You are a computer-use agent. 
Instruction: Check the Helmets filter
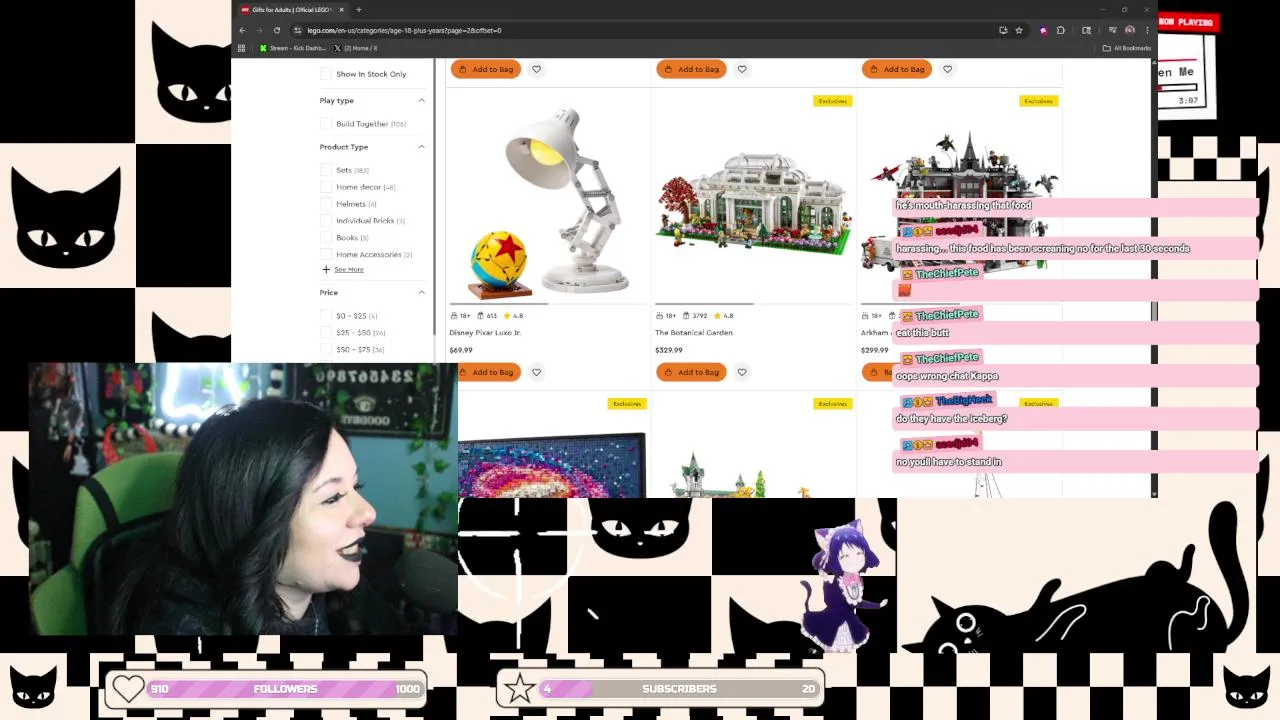(x=325, y=204)
